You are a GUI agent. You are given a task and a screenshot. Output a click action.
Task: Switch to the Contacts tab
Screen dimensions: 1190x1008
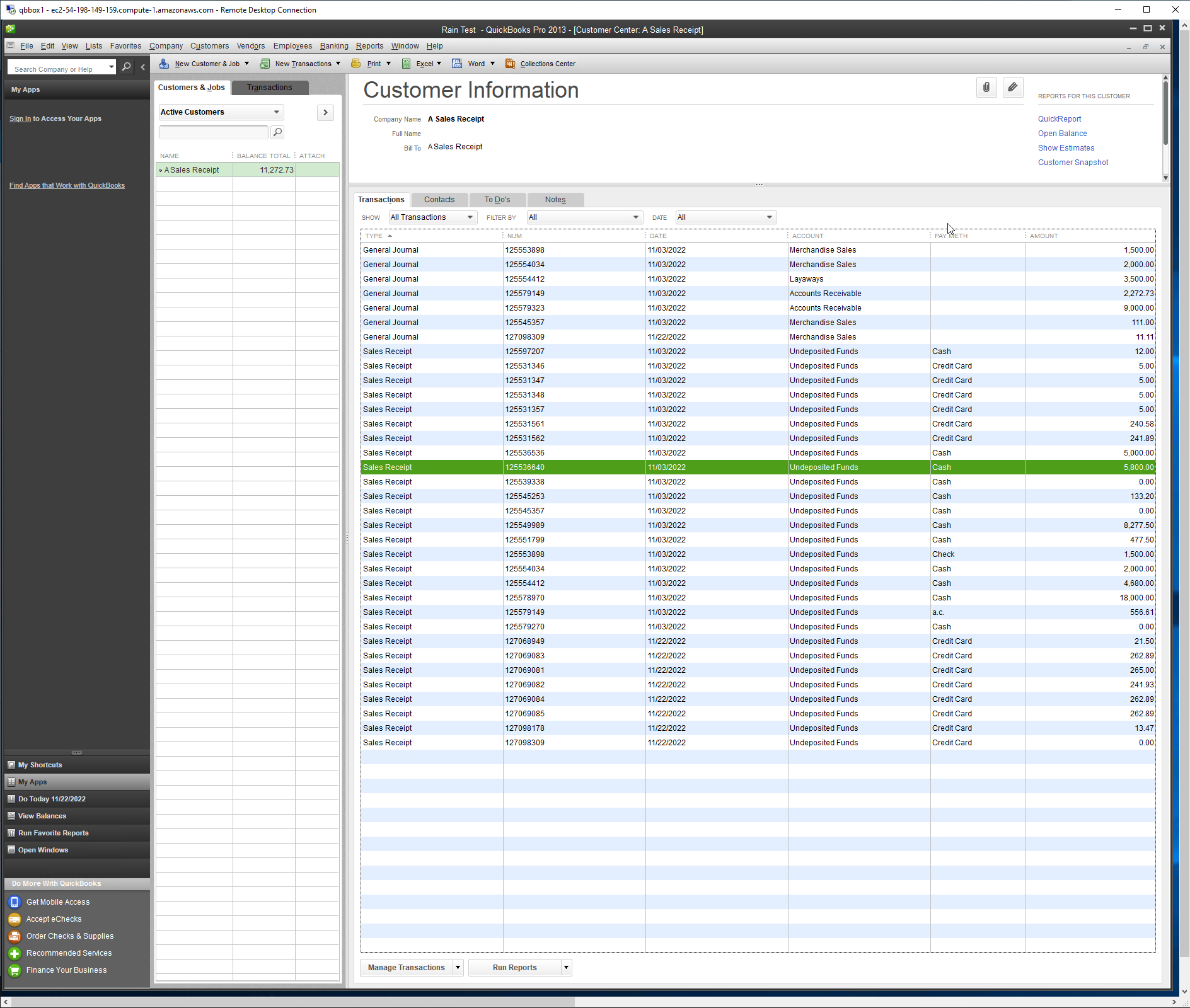pos(439,200)
